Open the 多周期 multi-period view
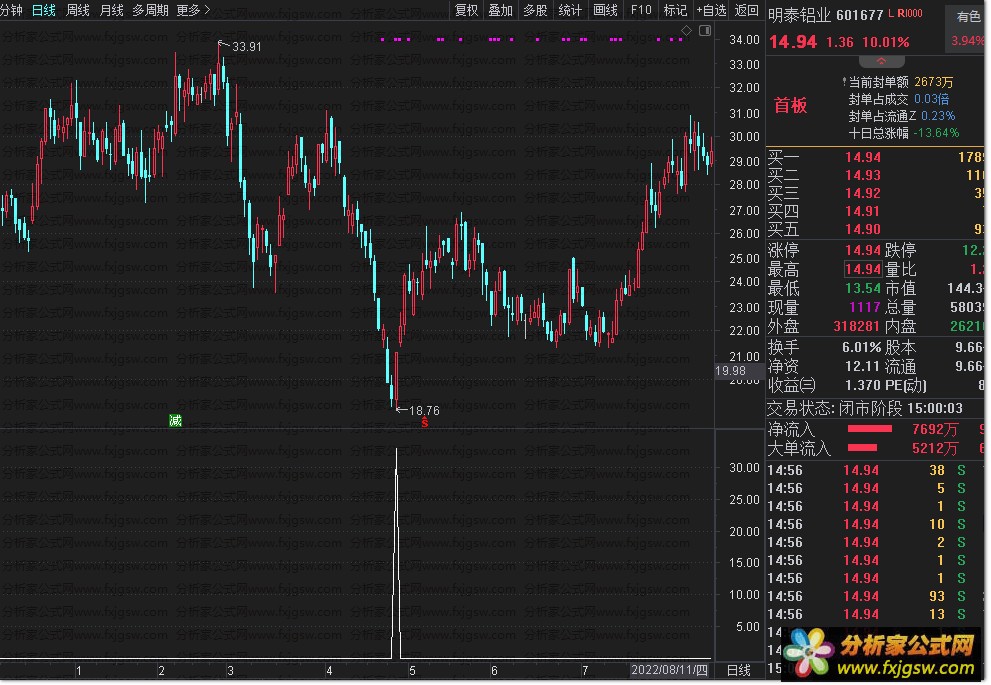Screen dimensions: 991x685 [150, 10]
